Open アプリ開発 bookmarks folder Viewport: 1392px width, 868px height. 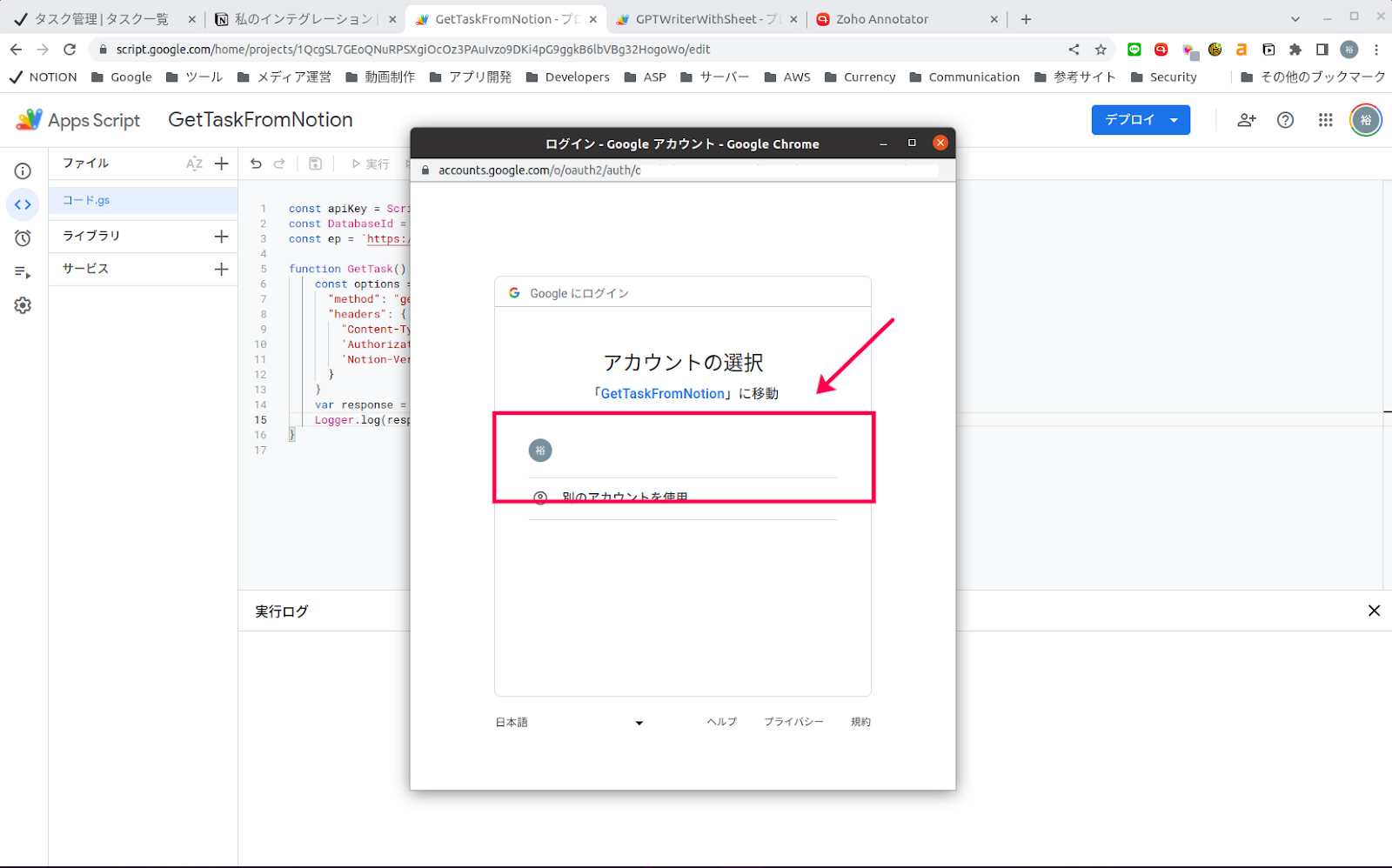(471, 77)
